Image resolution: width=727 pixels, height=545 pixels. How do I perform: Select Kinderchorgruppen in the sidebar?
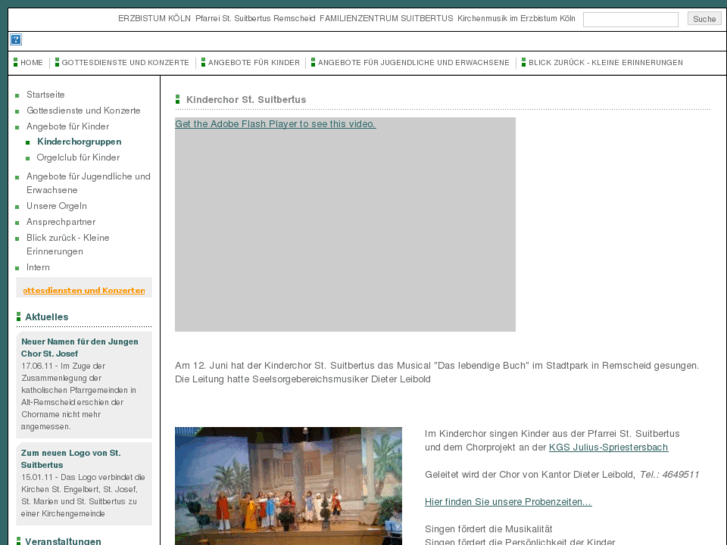coord(79,141)
